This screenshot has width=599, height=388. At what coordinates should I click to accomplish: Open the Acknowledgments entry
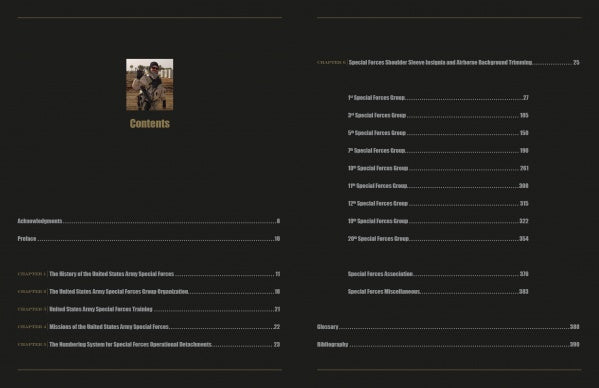[x=149, y=221]
